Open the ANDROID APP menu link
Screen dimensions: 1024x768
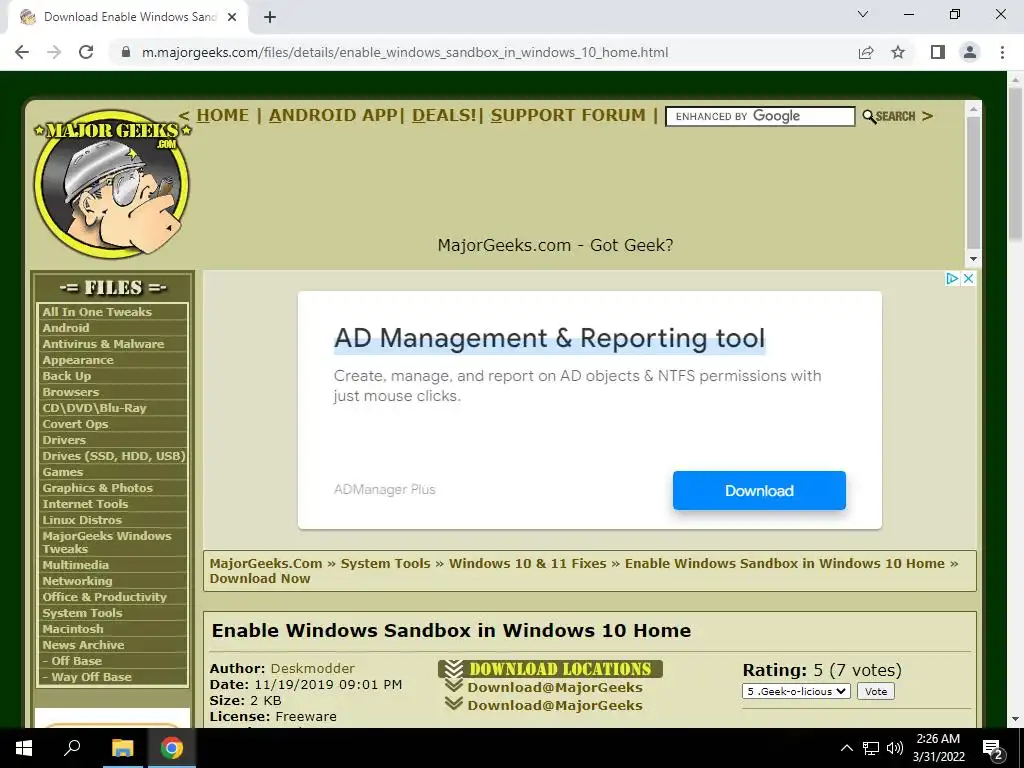pyautogui.click(x=333, y=115)
